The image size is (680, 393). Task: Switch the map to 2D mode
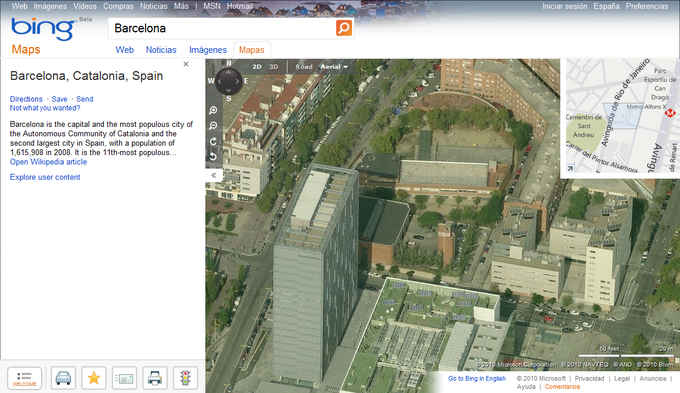(x=257, y=67)
